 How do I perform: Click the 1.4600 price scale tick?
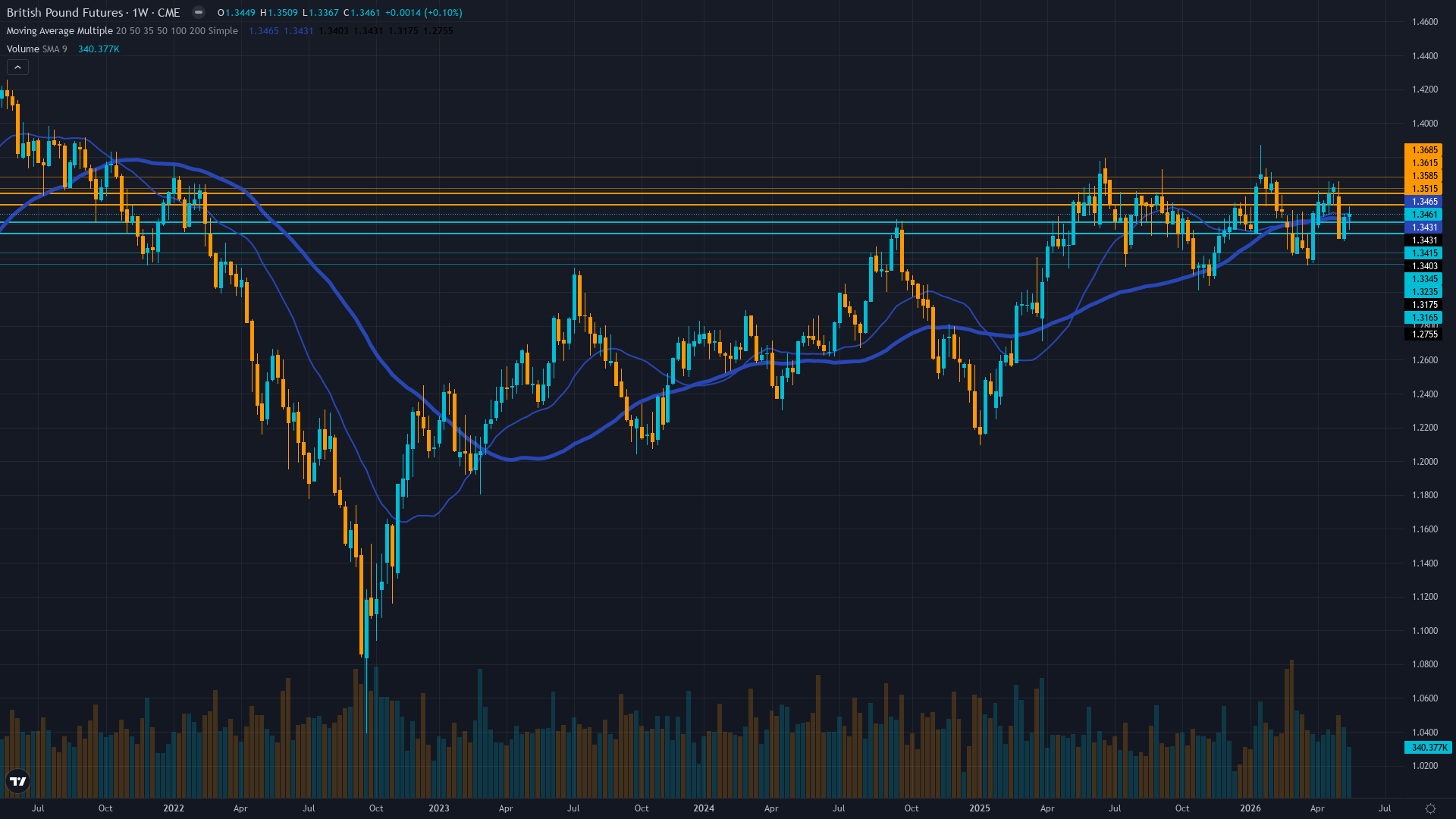tap(1424, 22)
